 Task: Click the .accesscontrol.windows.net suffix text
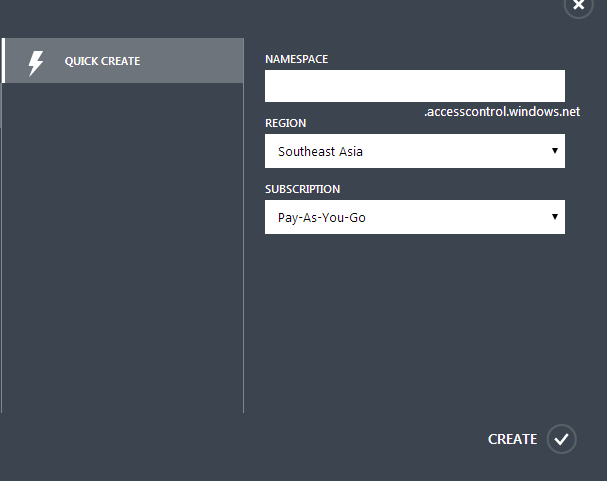[x=502, y=112]
